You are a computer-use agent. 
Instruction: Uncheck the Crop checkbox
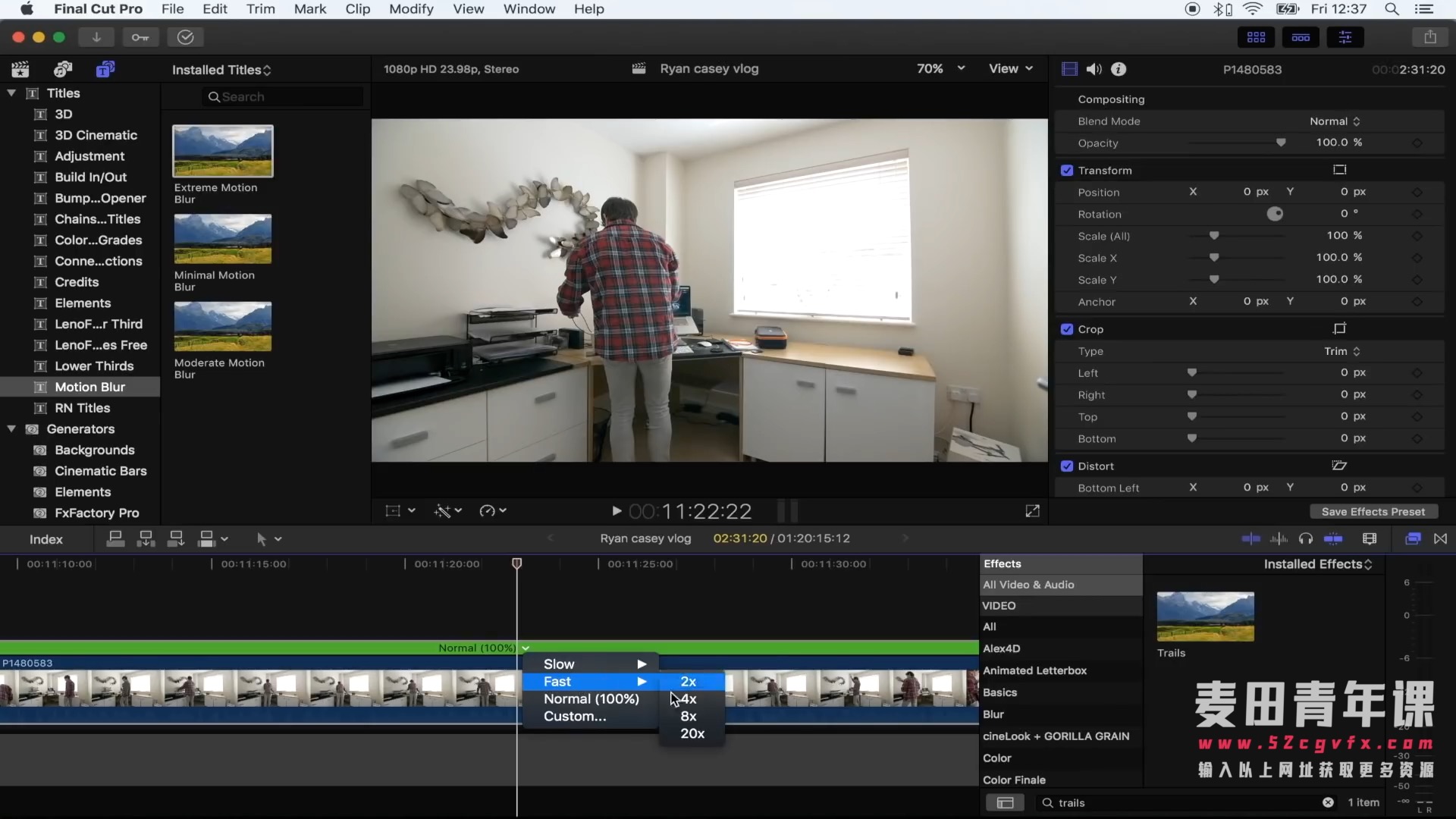tap(1067, 329)
